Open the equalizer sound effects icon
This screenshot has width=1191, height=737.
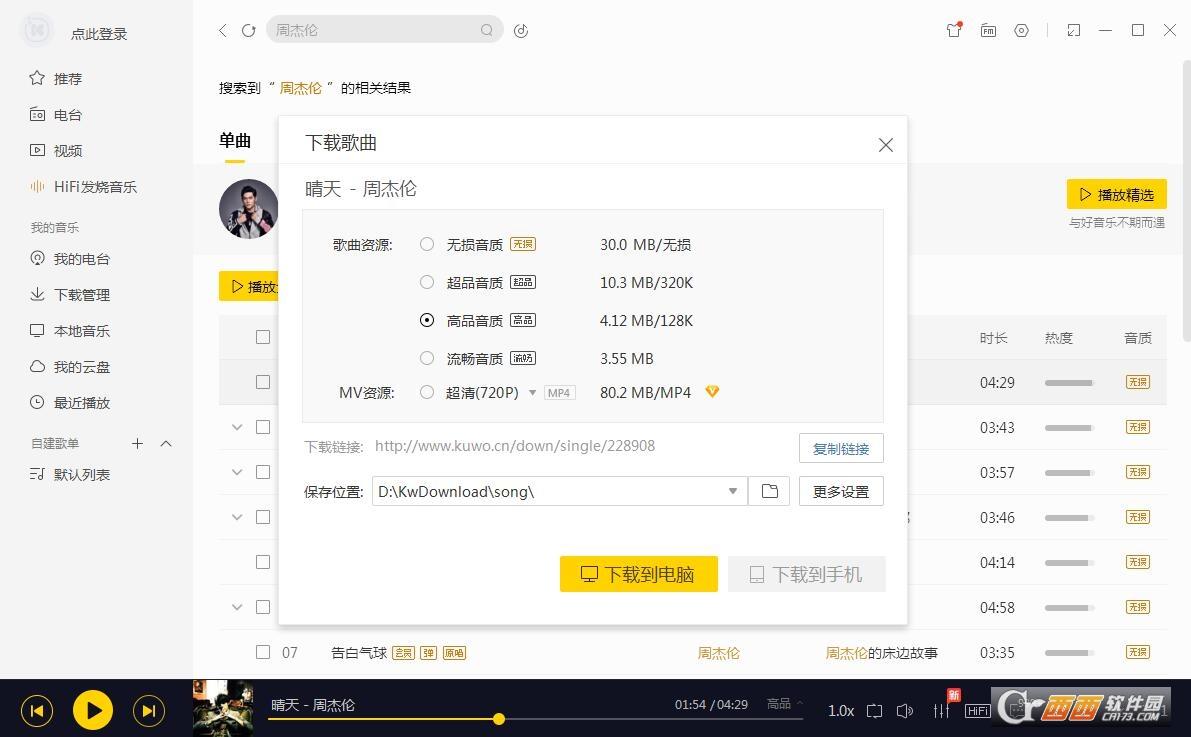click(x=941, y=711)
